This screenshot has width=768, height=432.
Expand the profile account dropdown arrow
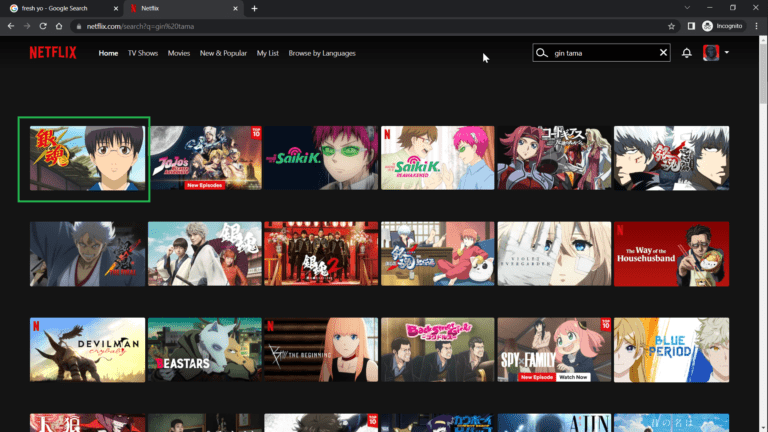[x=727, y=53]
